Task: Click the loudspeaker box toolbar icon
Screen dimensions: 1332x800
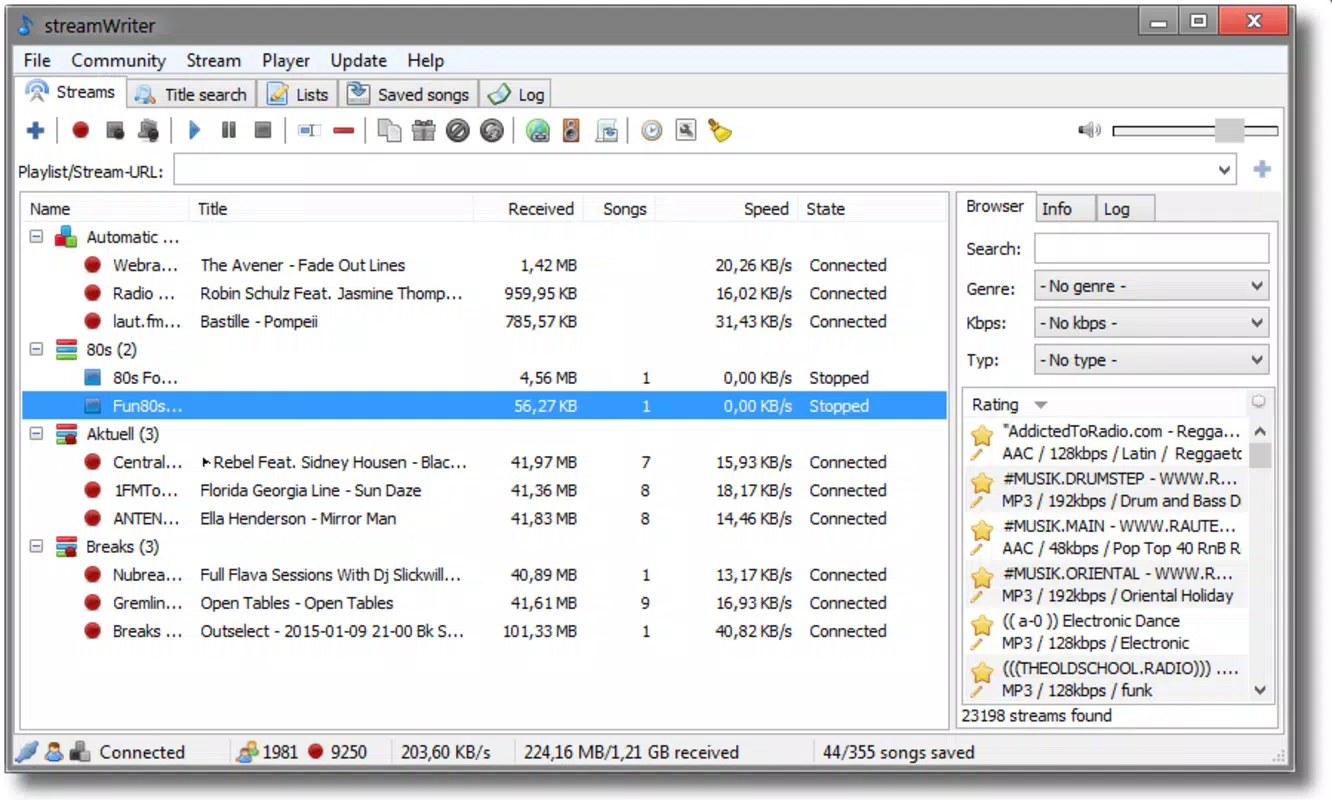Action: (571, 130)
